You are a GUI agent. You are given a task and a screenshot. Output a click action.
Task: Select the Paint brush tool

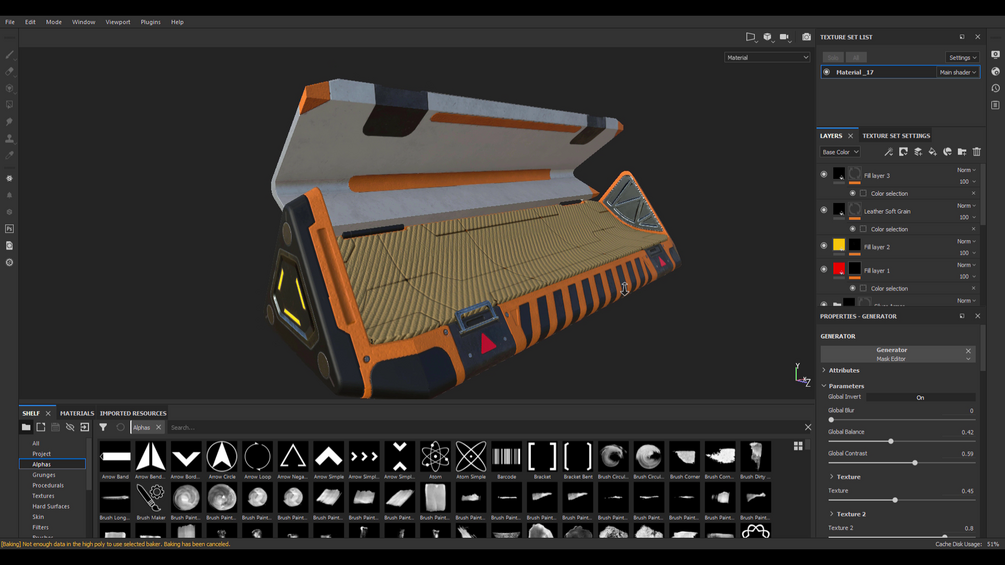click(x=10, y=54)
